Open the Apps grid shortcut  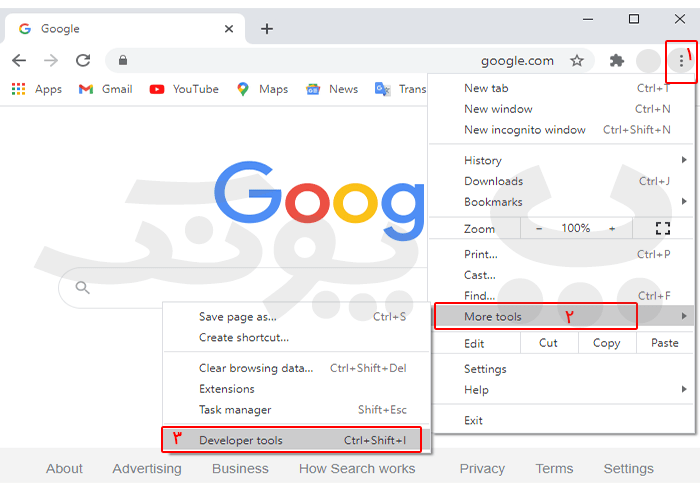click(x=37, y=89)
